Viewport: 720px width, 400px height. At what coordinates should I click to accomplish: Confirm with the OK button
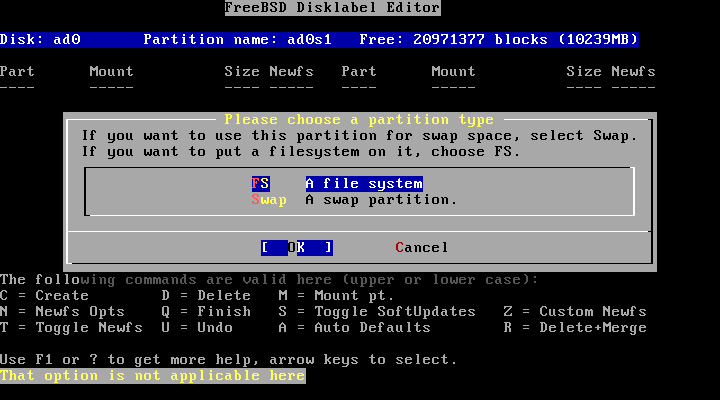pos(297,248)
